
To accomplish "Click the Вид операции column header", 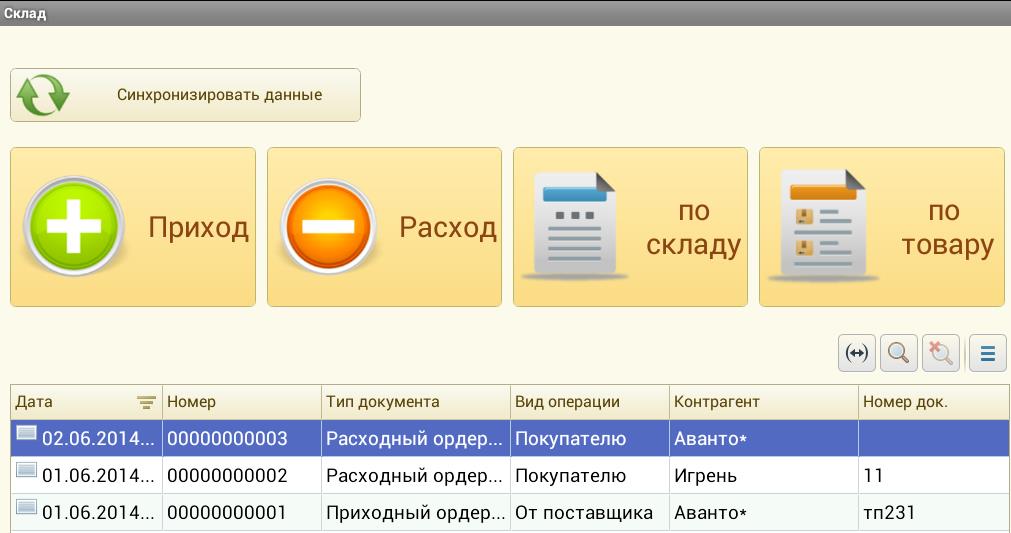I will pyautogui.click(x=588, y=402).
